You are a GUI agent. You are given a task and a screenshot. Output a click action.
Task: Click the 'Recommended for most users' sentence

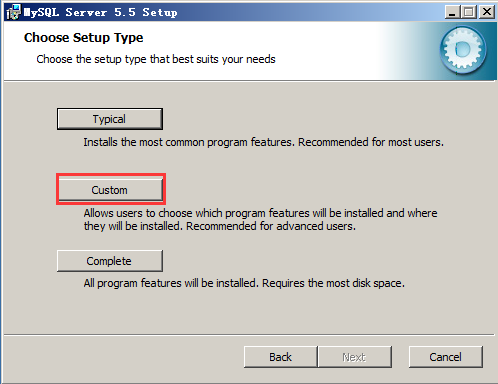point(371,142)
